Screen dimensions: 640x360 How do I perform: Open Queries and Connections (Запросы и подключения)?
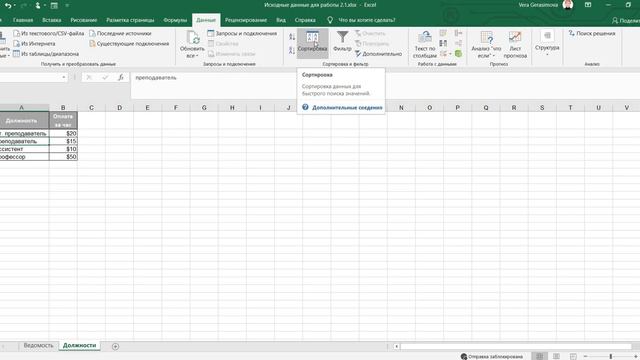(x=242, y=33)
